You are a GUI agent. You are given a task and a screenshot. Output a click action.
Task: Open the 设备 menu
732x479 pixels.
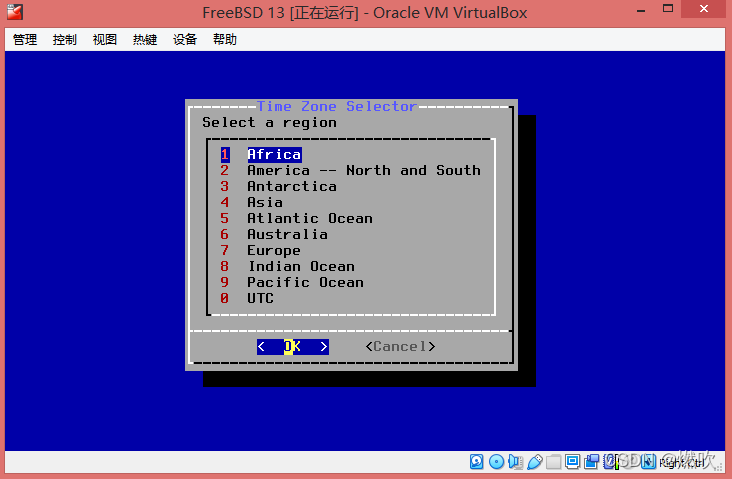(185, 40)
